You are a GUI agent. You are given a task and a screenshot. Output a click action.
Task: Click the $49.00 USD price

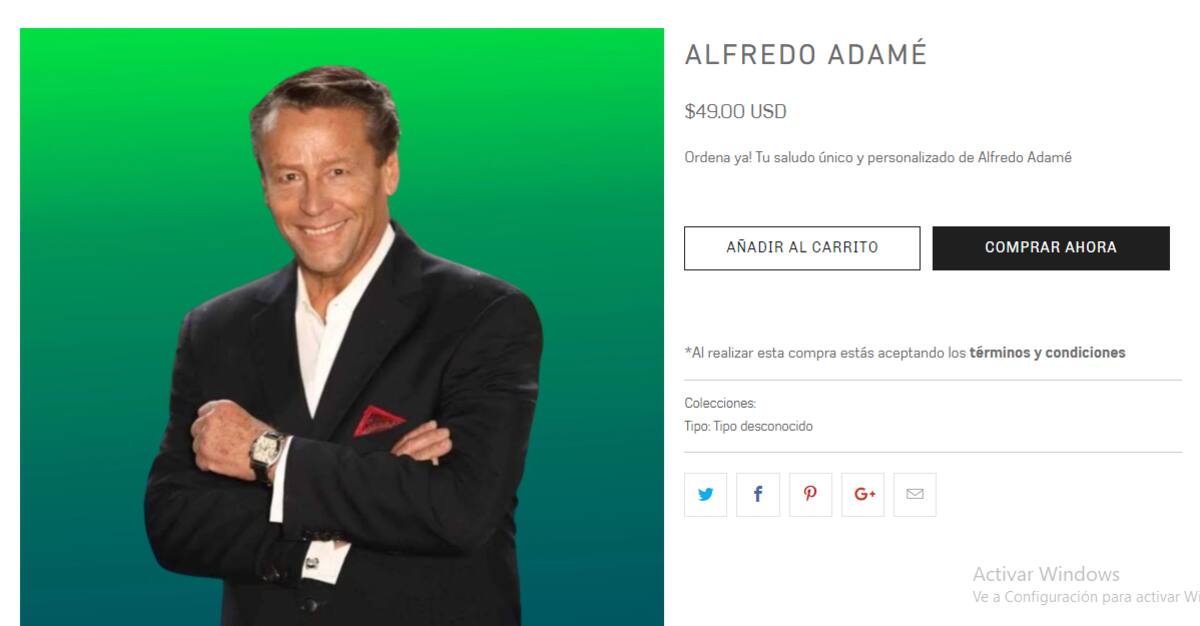[x=735, y=112]
